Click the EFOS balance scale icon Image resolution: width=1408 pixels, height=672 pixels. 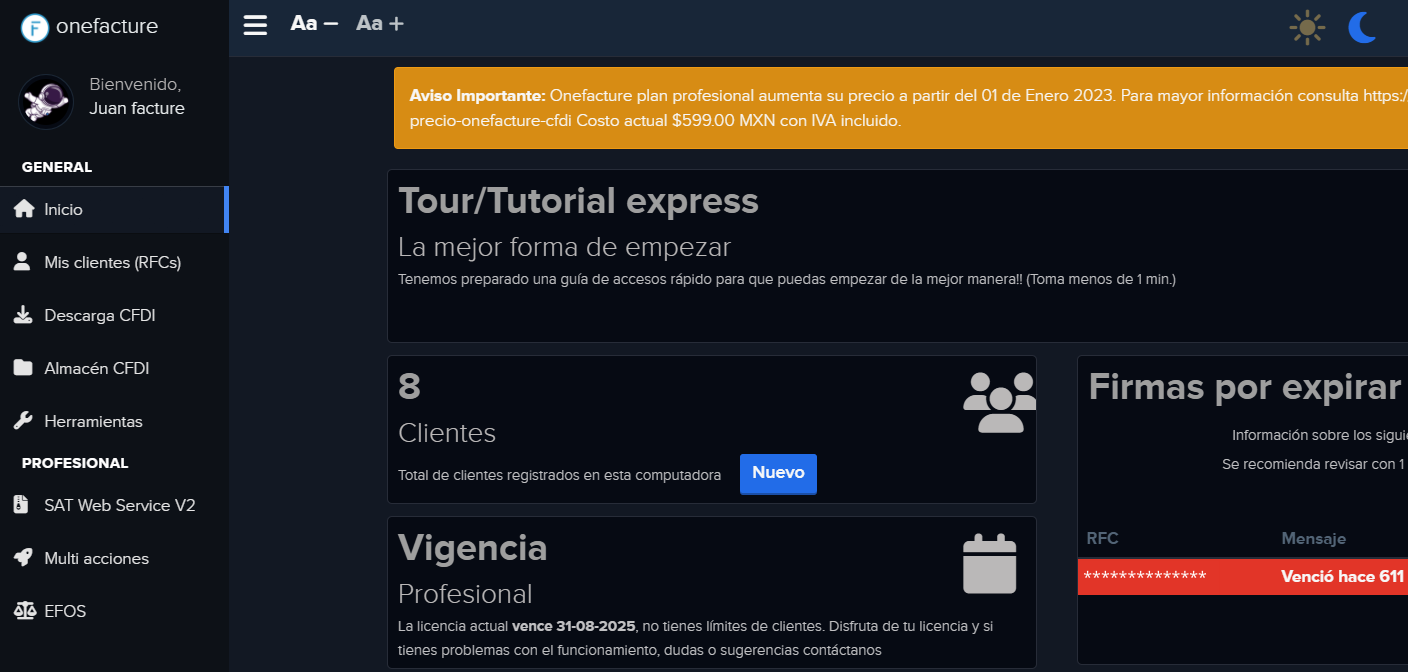23,611
